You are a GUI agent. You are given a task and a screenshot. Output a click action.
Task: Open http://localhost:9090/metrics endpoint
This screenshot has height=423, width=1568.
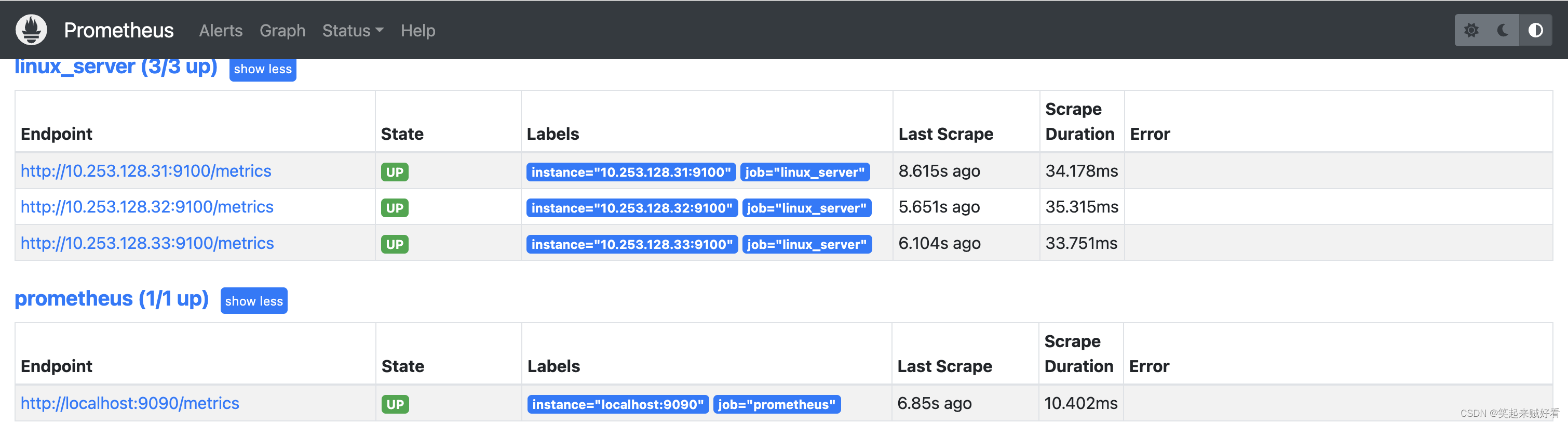pos(130,403)
